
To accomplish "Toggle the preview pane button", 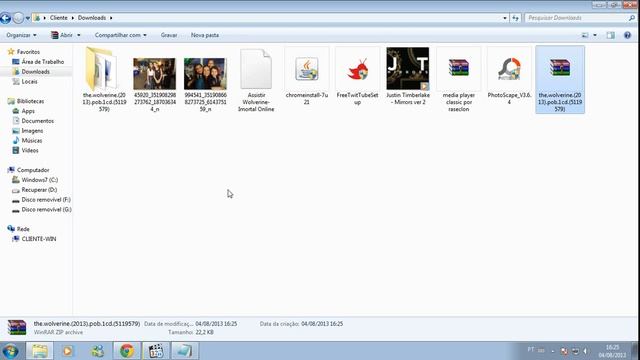I will point(611,35).
